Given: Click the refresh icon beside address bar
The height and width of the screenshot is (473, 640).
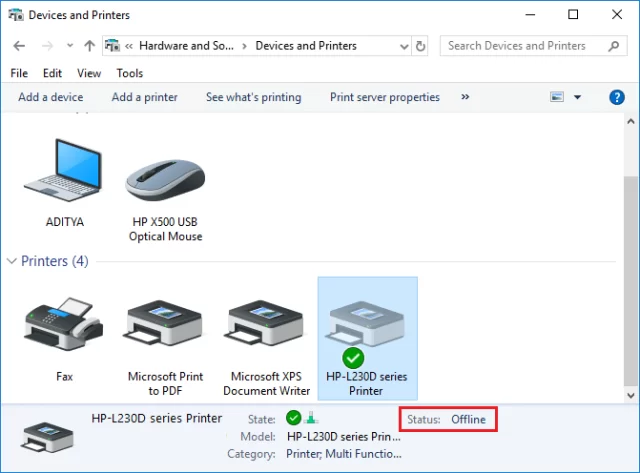Looking at the screenshot, I should pos(420,46).
